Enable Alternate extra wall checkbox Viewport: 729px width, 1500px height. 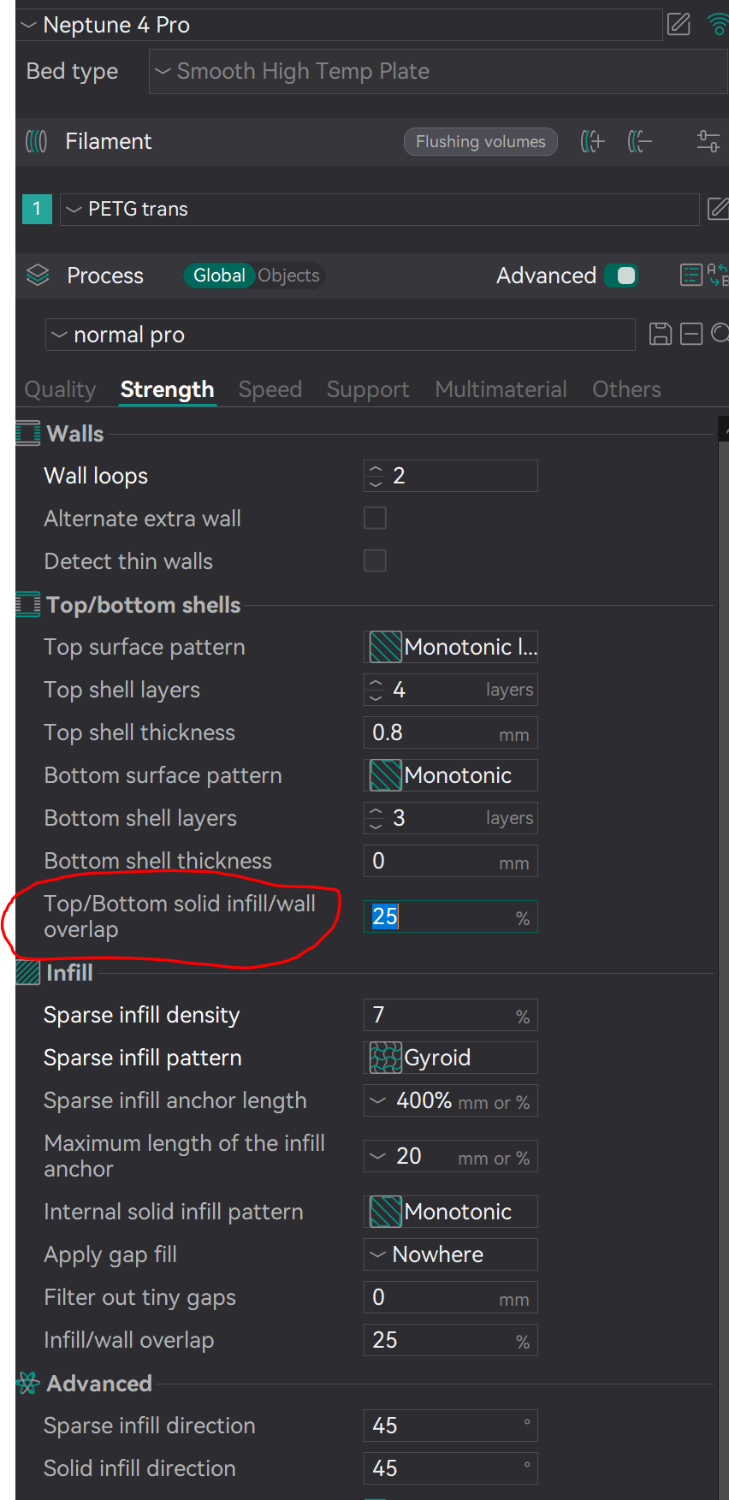pyautogui.click(x=375, y=518)
